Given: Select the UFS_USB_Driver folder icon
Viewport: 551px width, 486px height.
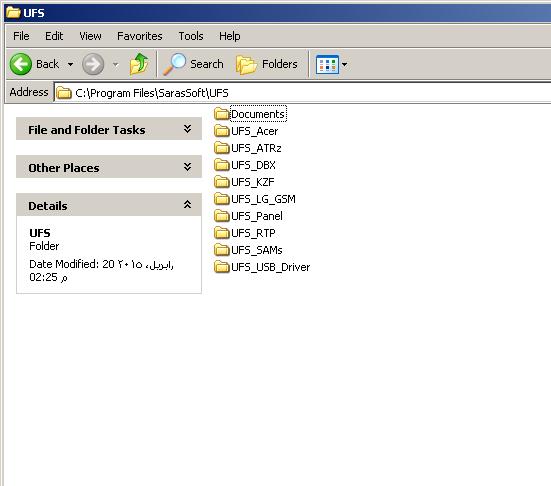Looking at the screenshot, I should (222, 267).
